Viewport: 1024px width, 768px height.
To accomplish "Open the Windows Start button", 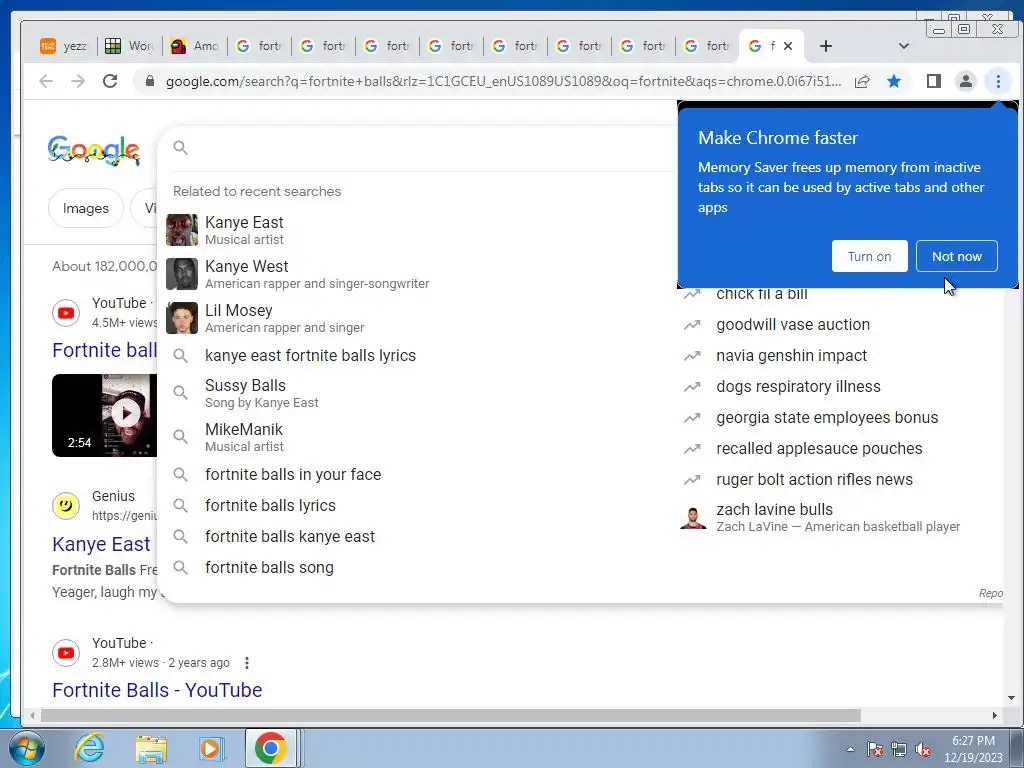I will [27, 748].
